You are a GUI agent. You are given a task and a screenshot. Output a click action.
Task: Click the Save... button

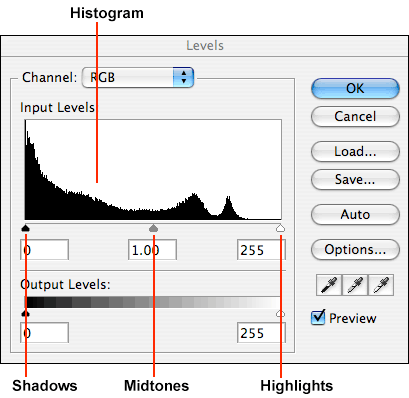click(355, 179)
